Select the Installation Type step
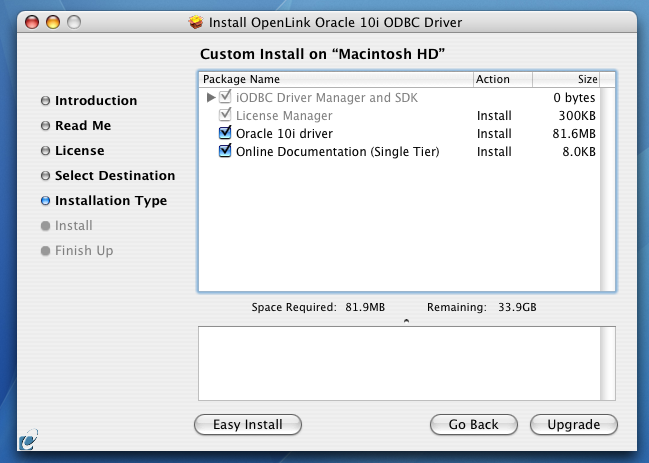Image resolution: width=649 pixels, height=463 pixels. [x=111, y=201]
